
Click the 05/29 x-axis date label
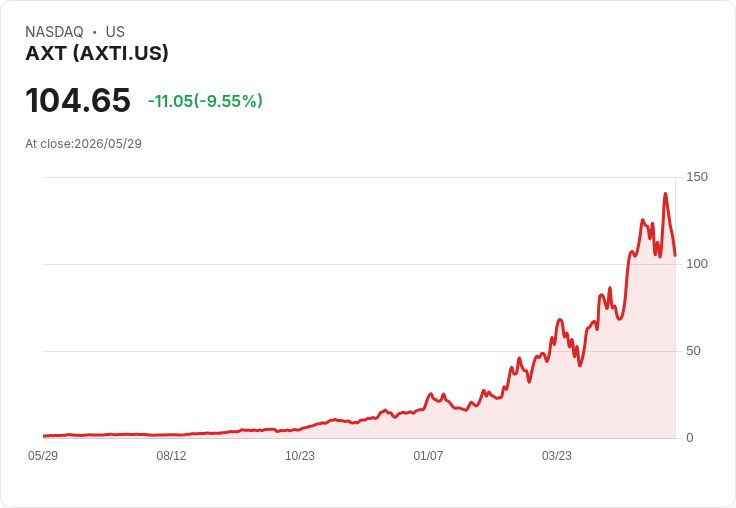(43, 456)
